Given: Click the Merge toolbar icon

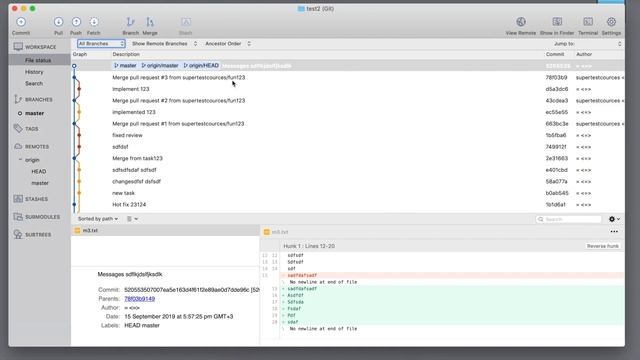Looking at the screenshot, I should pos(150,22).
